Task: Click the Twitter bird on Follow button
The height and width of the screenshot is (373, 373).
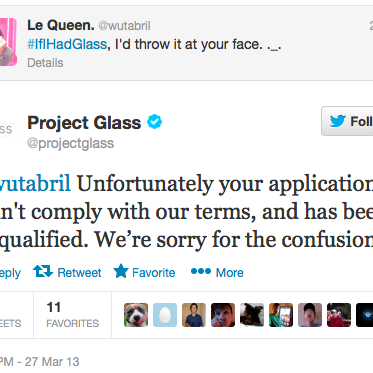Action: [x=338, y=121]
